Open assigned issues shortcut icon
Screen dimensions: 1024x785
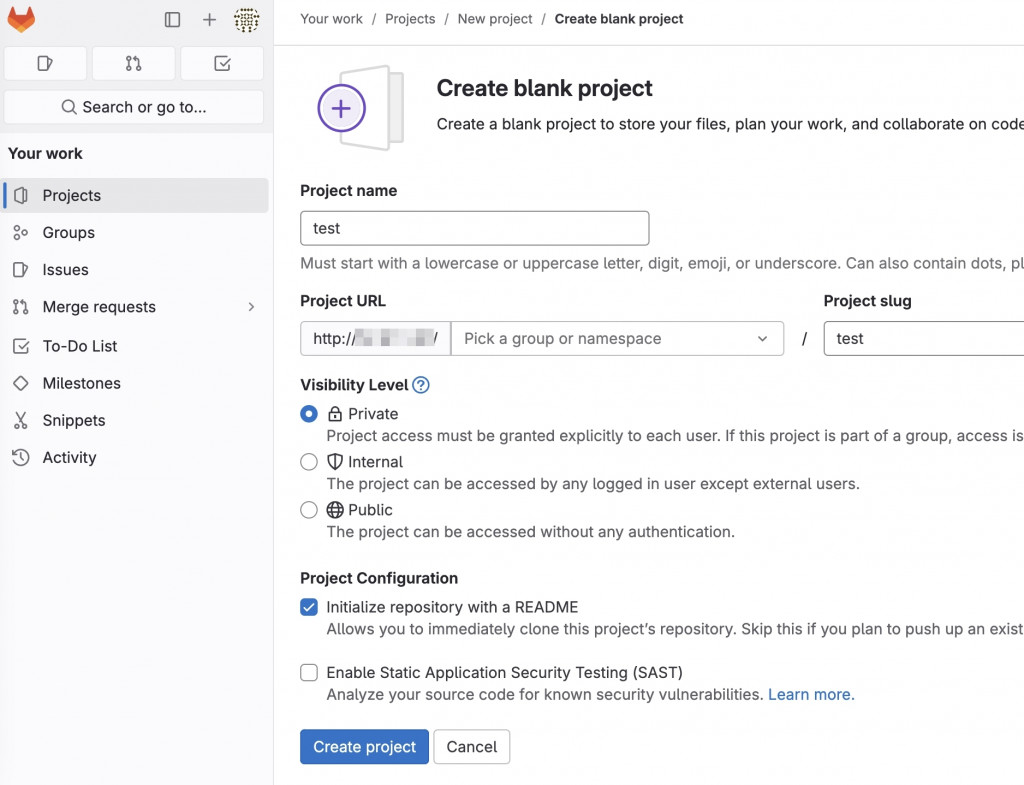click(x=45, y=63)
